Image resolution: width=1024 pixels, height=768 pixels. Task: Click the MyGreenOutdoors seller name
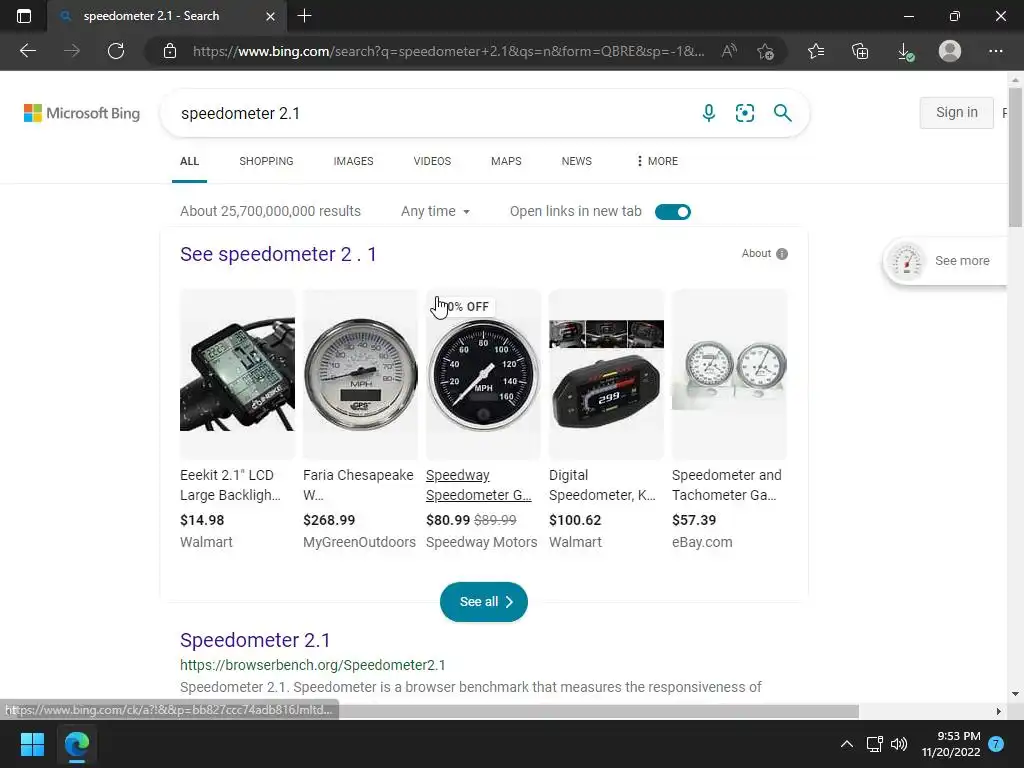[x=359, y=542]
